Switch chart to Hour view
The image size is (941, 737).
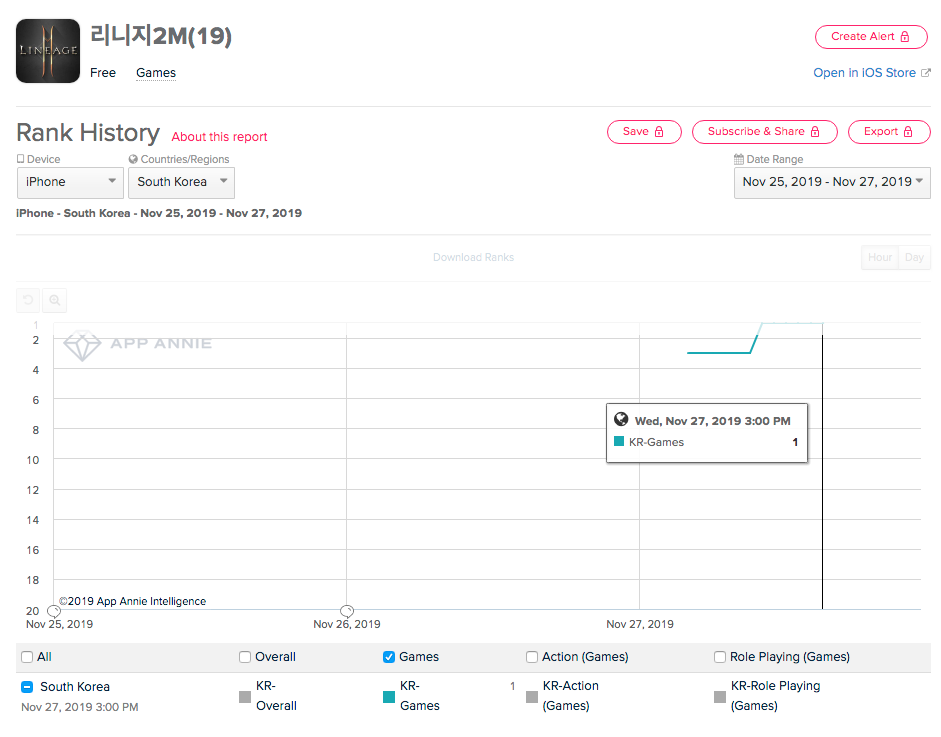[880, 257]
